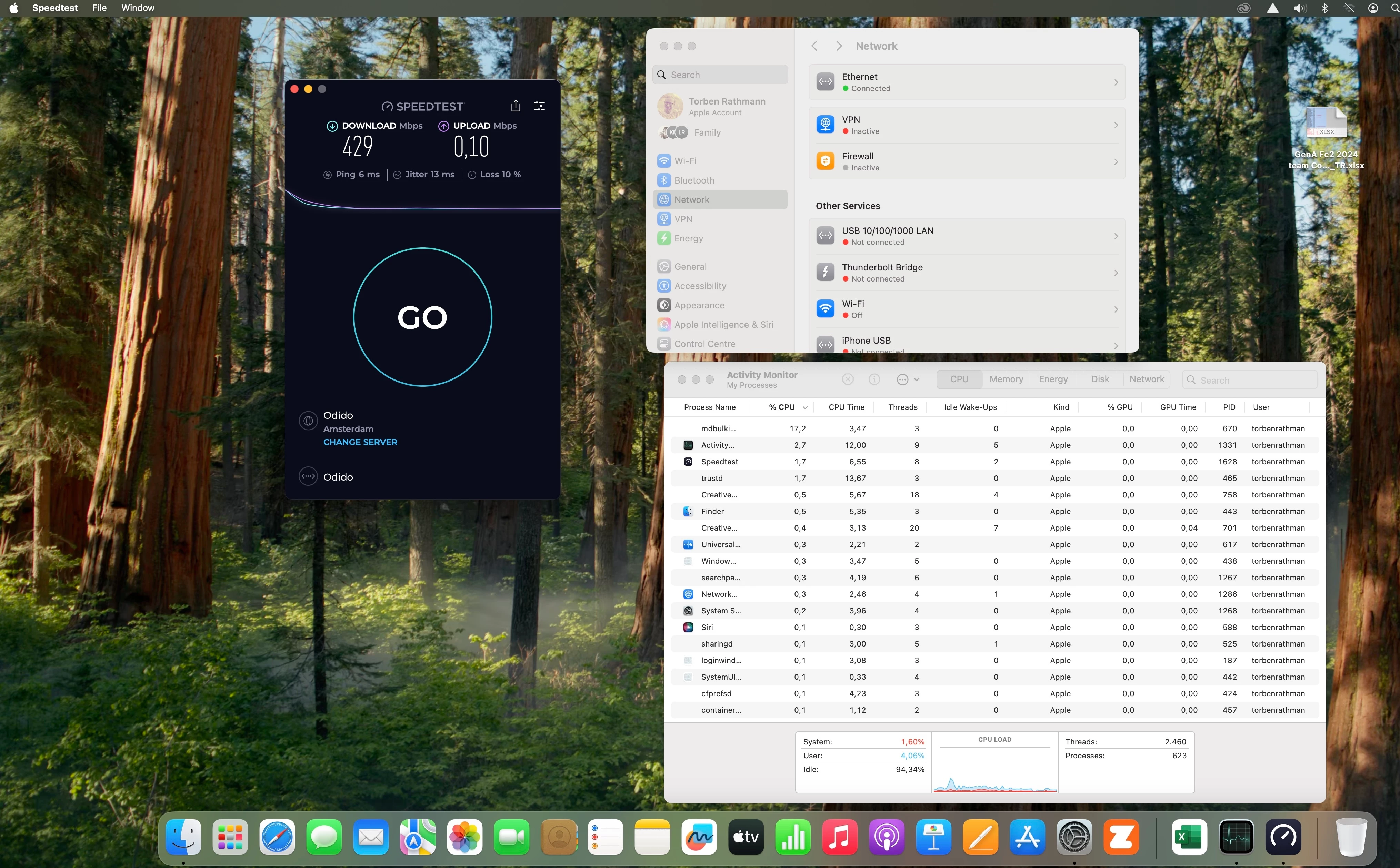Open GenA Fc2 2024 xlsx desktop file
The height and width of the screenshot is (868, 1400).
(x=1326, y=138)
